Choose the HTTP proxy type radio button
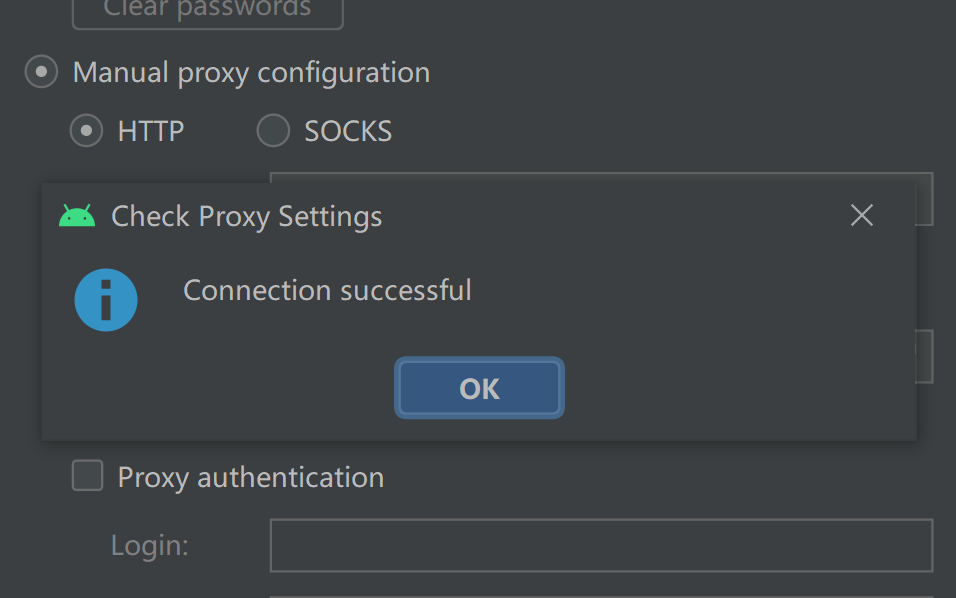Image resolution: width=956 pixels, height=598 pixels. pos(87,130)
